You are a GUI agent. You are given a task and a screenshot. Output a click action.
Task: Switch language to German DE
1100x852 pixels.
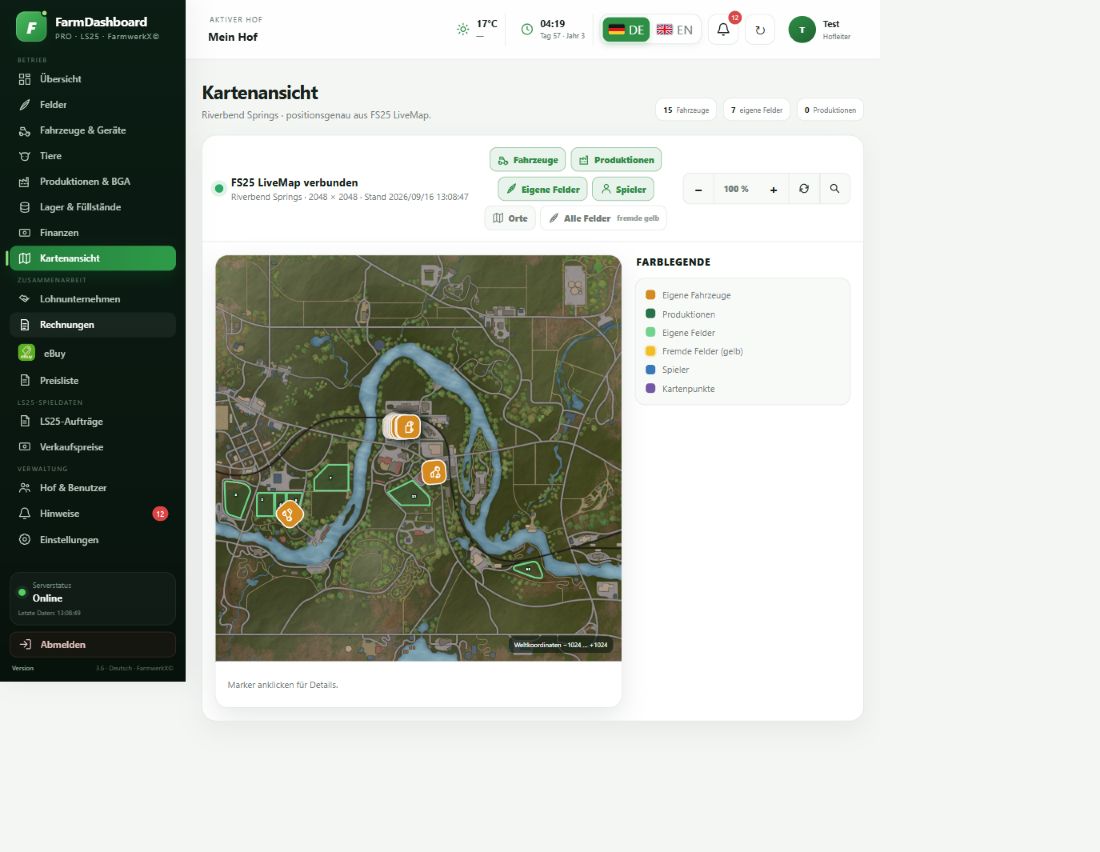(x=626, y=29)
